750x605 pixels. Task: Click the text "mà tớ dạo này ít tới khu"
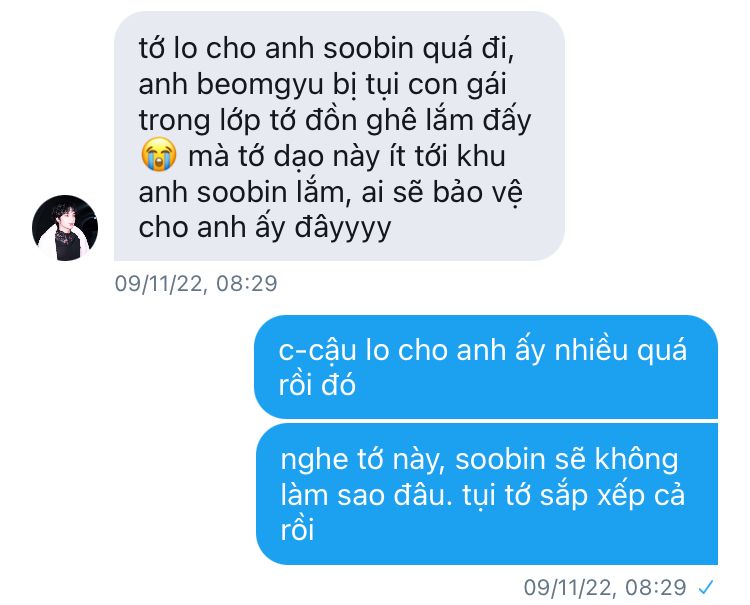click(x=347, y=156)
